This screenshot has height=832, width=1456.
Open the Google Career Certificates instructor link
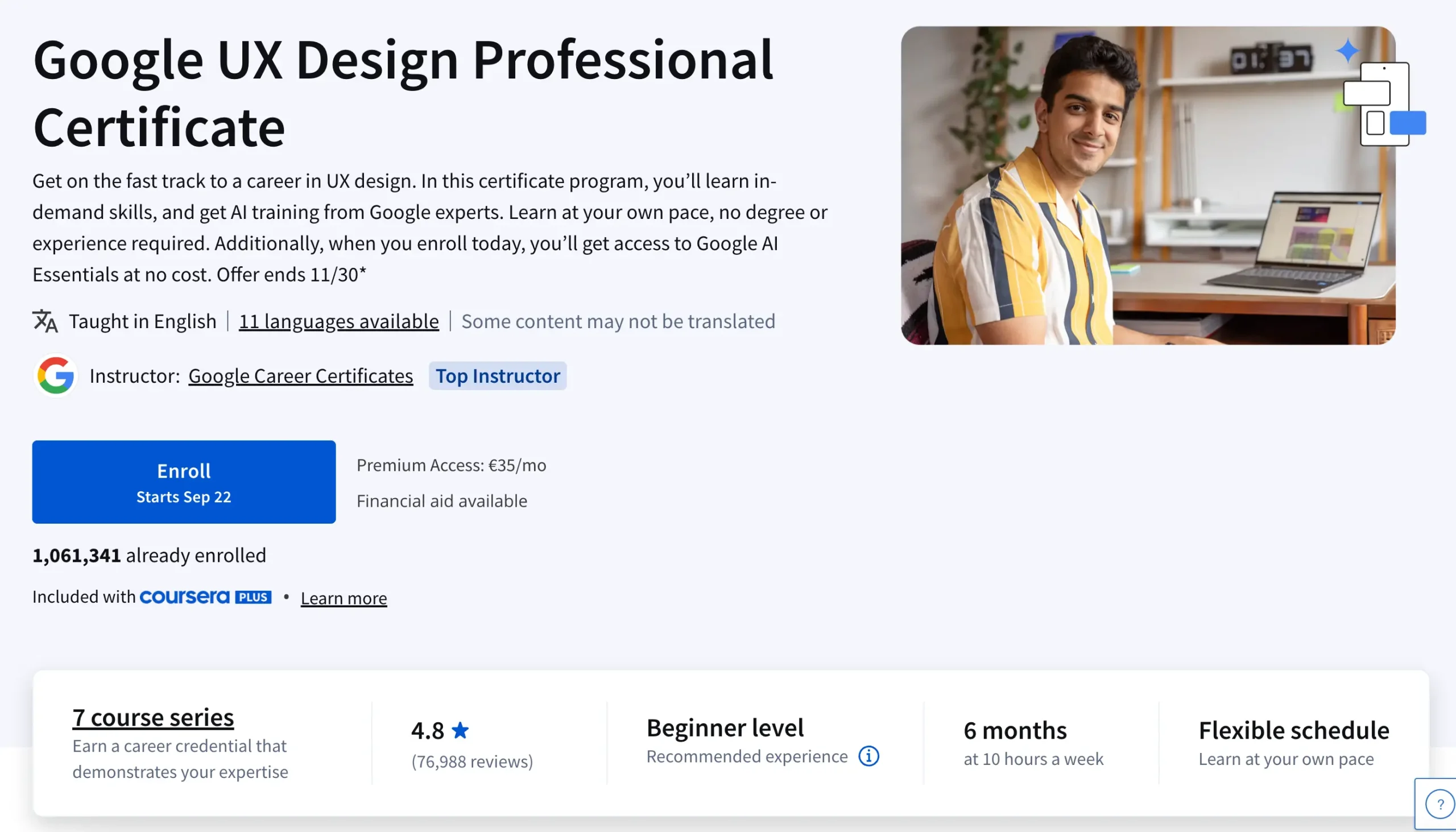tap(300, 376)
